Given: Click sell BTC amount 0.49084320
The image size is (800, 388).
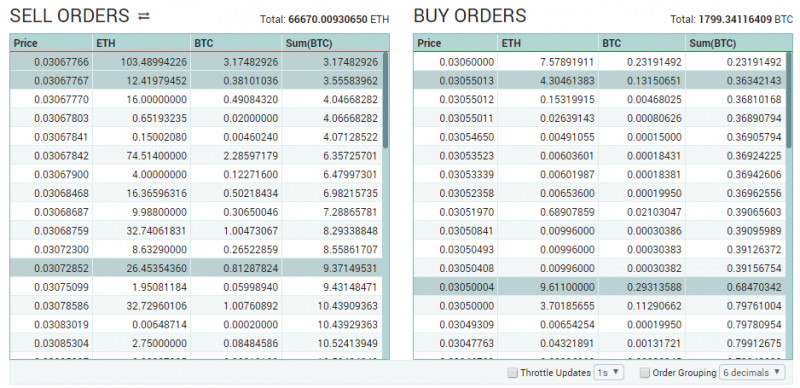Looking at the screenshot, I should point(251,100).
